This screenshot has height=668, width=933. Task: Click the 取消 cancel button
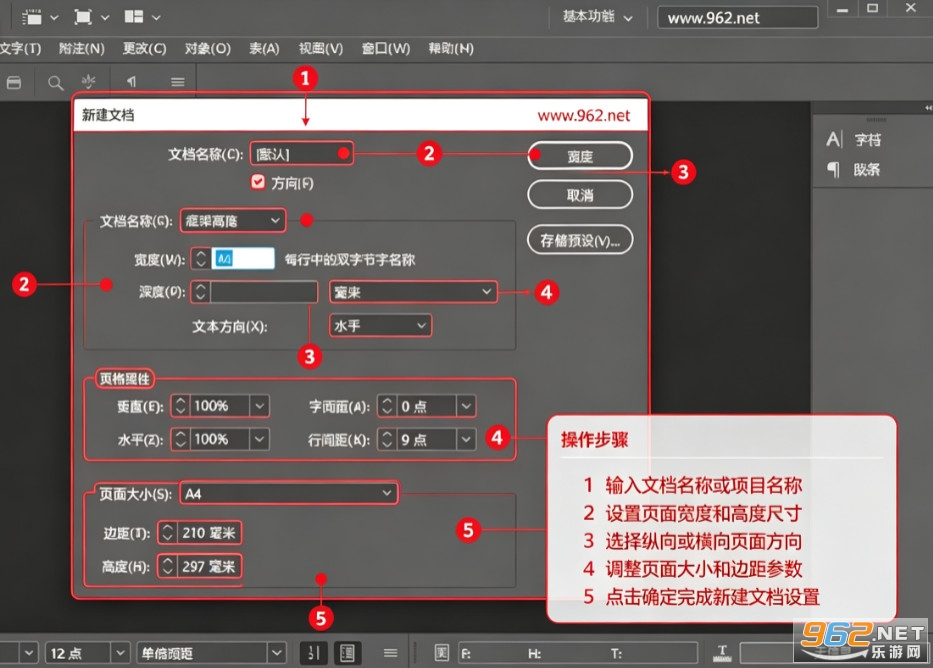(x=580, y=195)
